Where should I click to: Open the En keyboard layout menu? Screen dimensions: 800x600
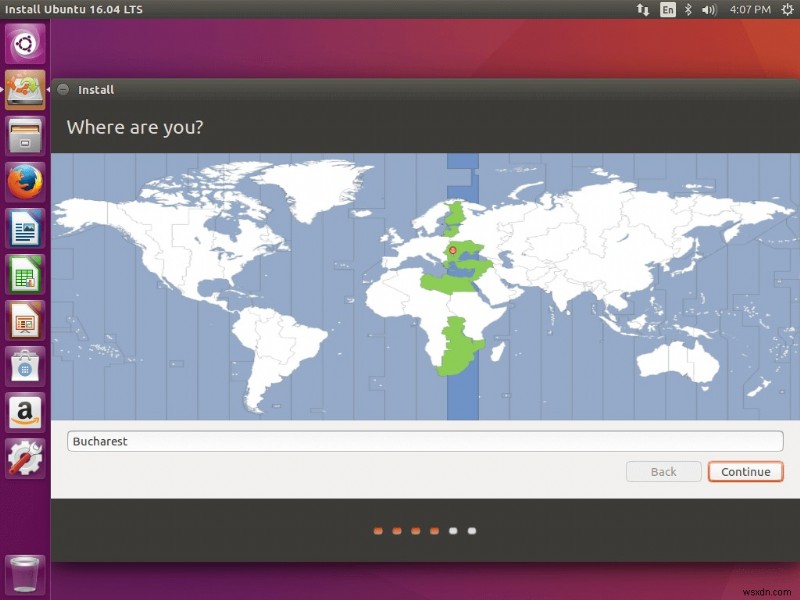click(667, 10)
